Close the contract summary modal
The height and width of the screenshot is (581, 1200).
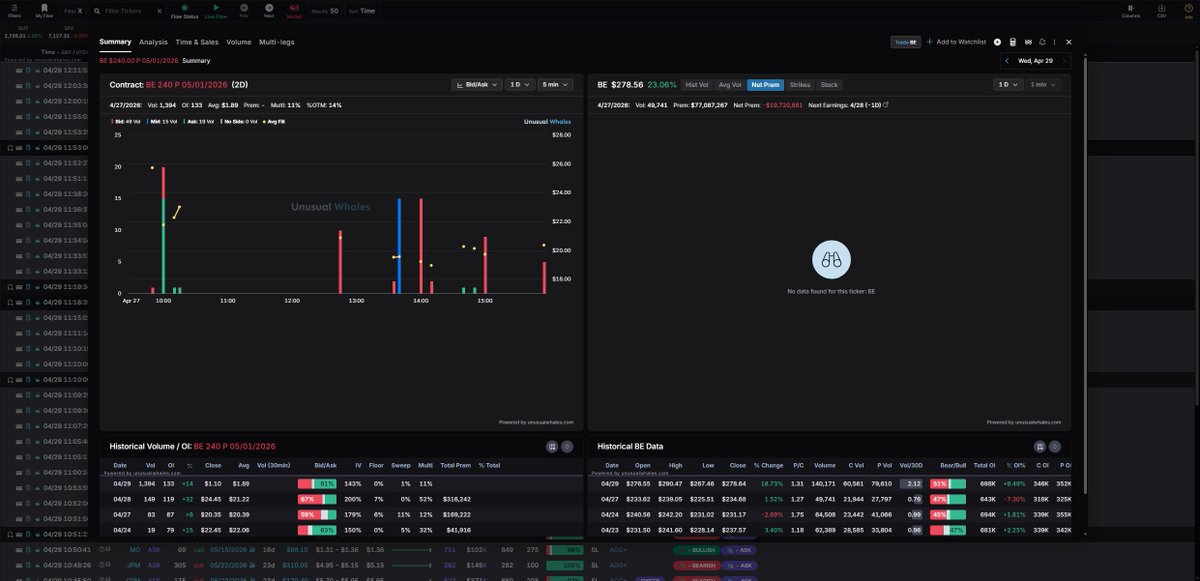1069,42
